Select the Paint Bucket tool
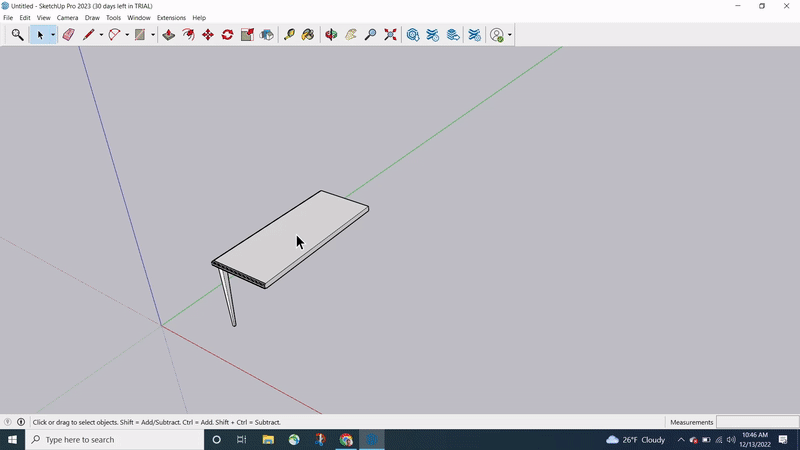 coord(308,35)
